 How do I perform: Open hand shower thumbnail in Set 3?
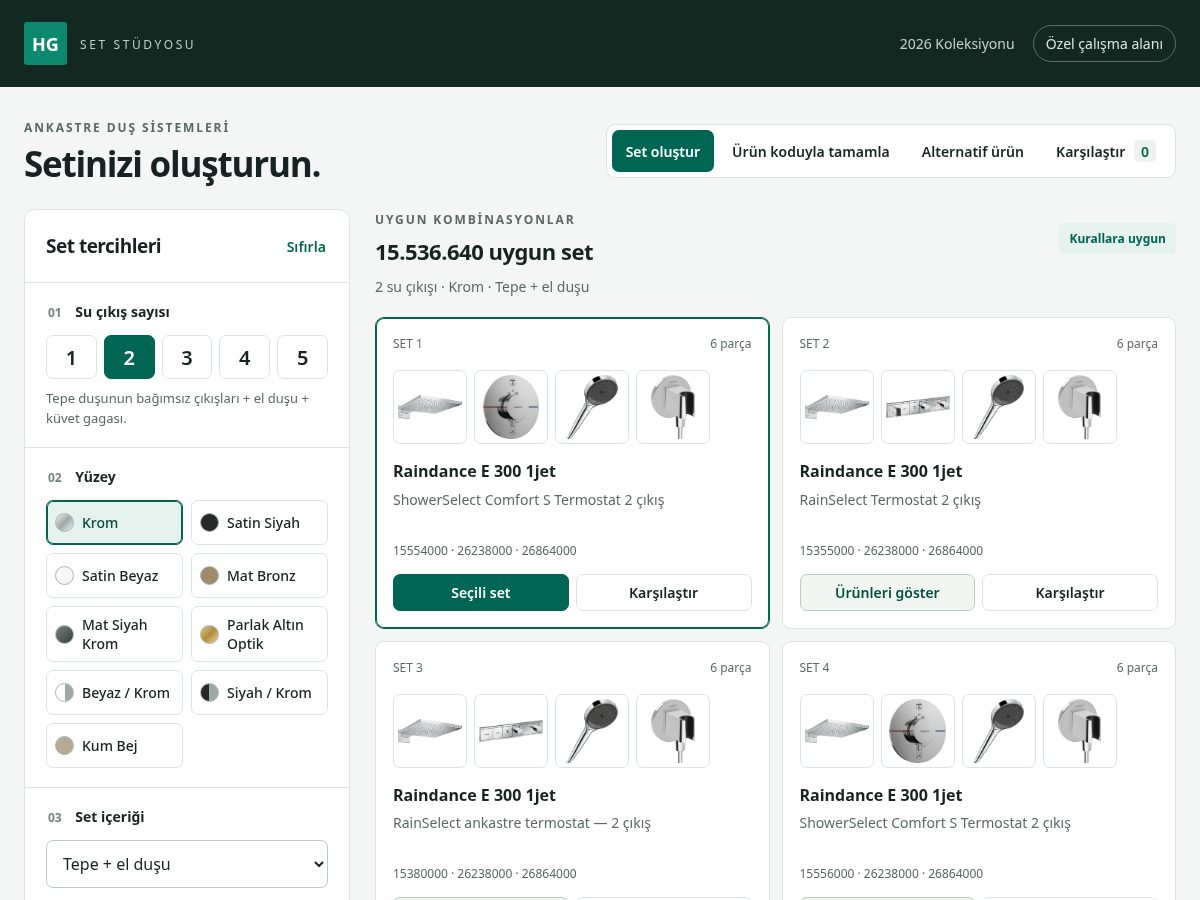pos(592,731)
